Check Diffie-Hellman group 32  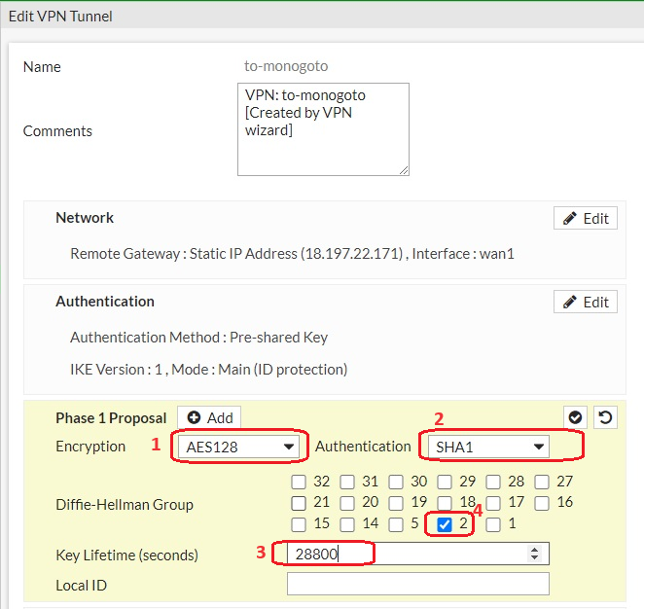pyautogui.click(x=299, y=481)
